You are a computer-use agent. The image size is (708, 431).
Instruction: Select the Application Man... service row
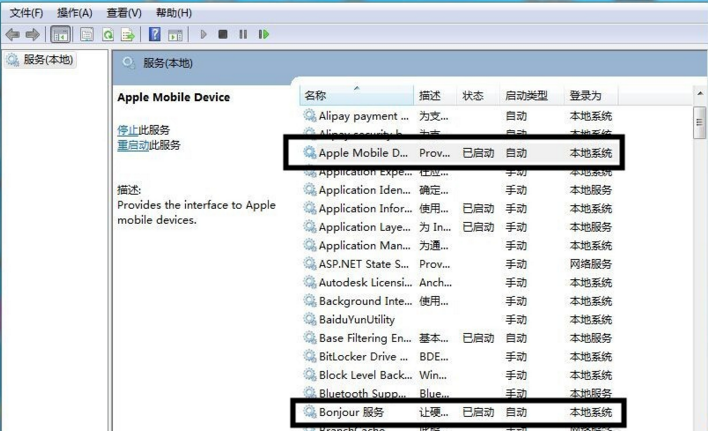(x=457, y=246)
